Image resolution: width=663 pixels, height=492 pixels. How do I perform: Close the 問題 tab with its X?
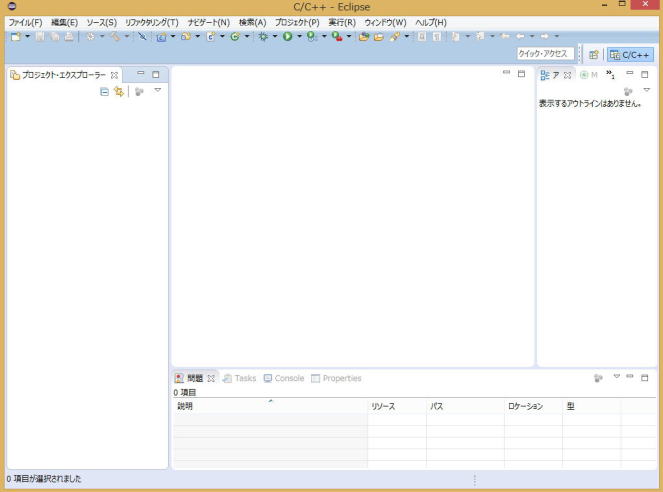[x=211, y=378]
